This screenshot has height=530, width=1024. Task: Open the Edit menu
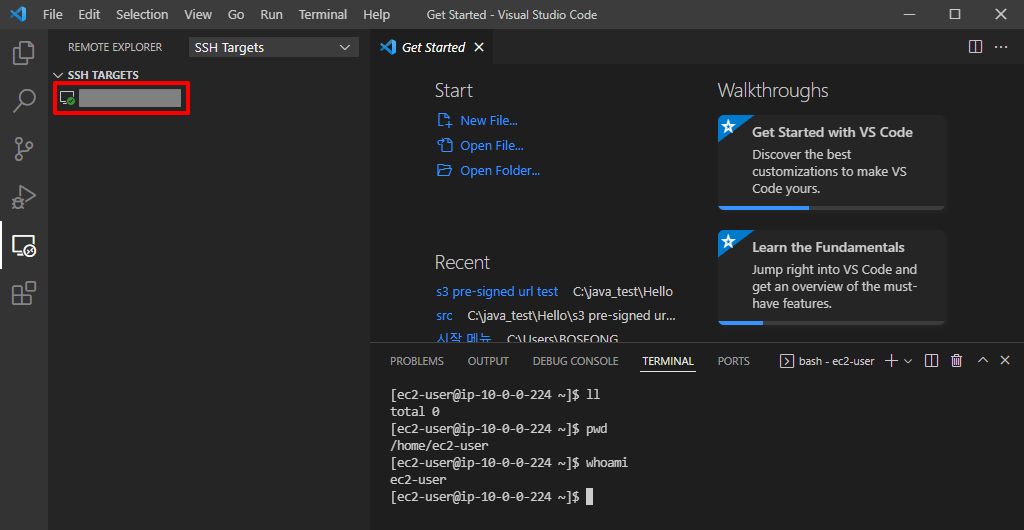pyautogui.click(x=89, y=14)
